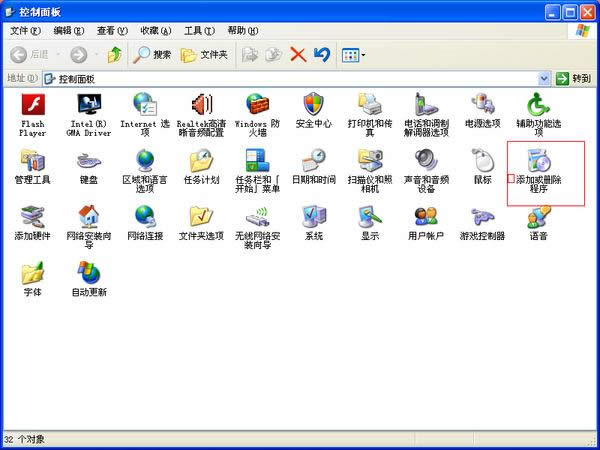This screenshot has height=450, width=600.
Task: Toggle the 文件夹 folders pane button
Action: pyautogui.click(x=204, y=54)
